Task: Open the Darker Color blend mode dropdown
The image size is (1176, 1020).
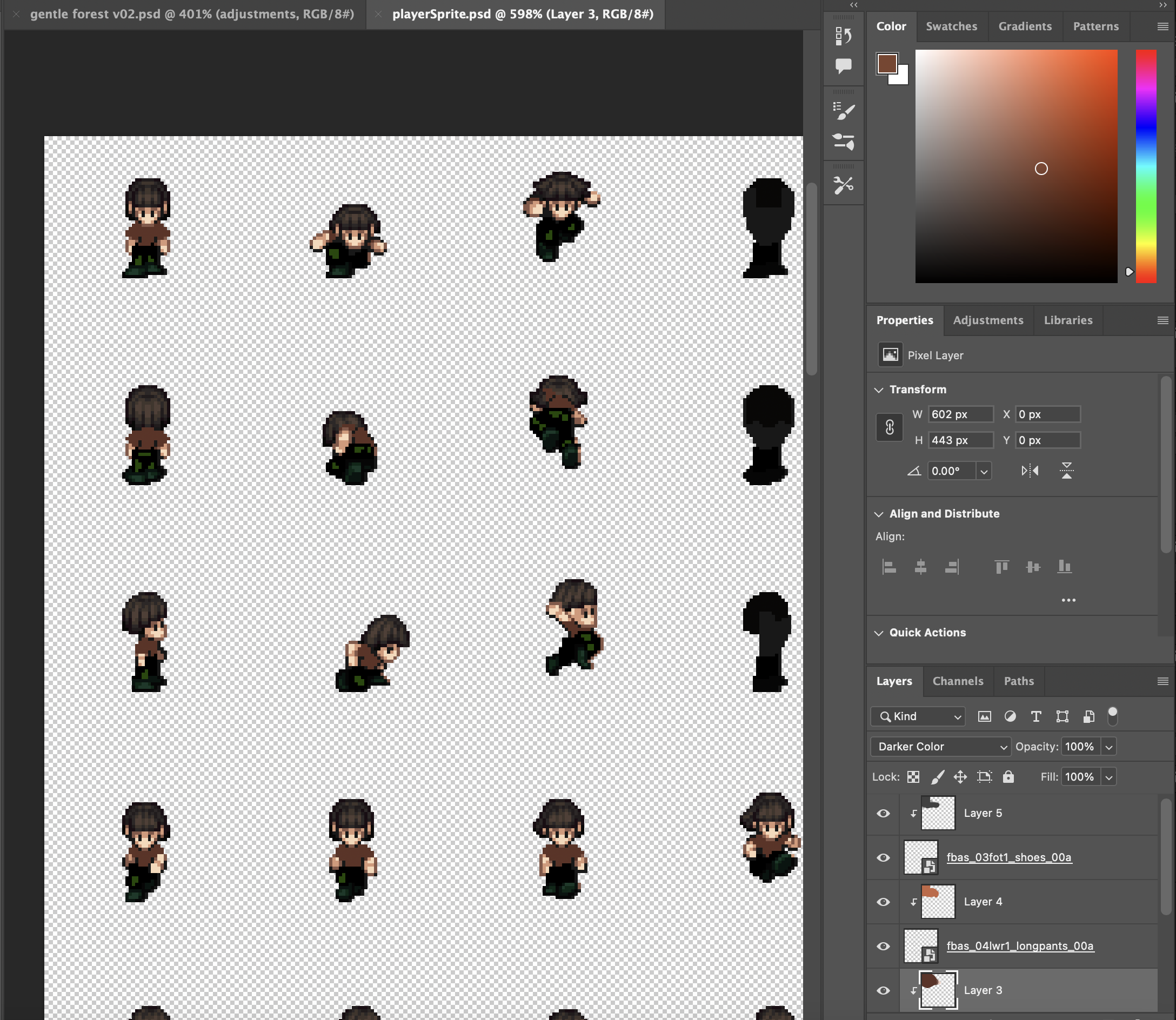Action: [x=940, y=747]
